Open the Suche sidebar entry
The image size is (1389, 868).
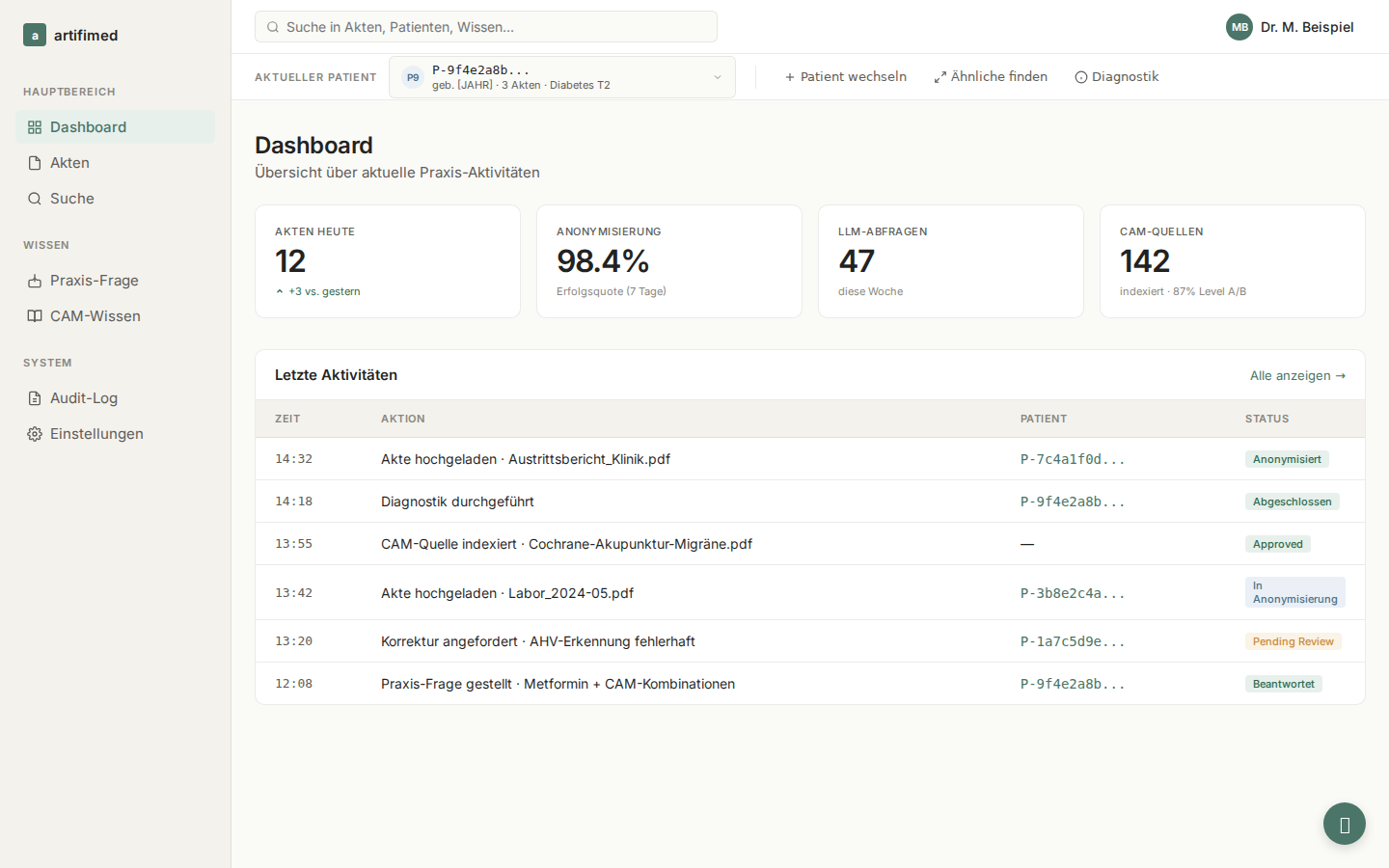click(115, 199)
